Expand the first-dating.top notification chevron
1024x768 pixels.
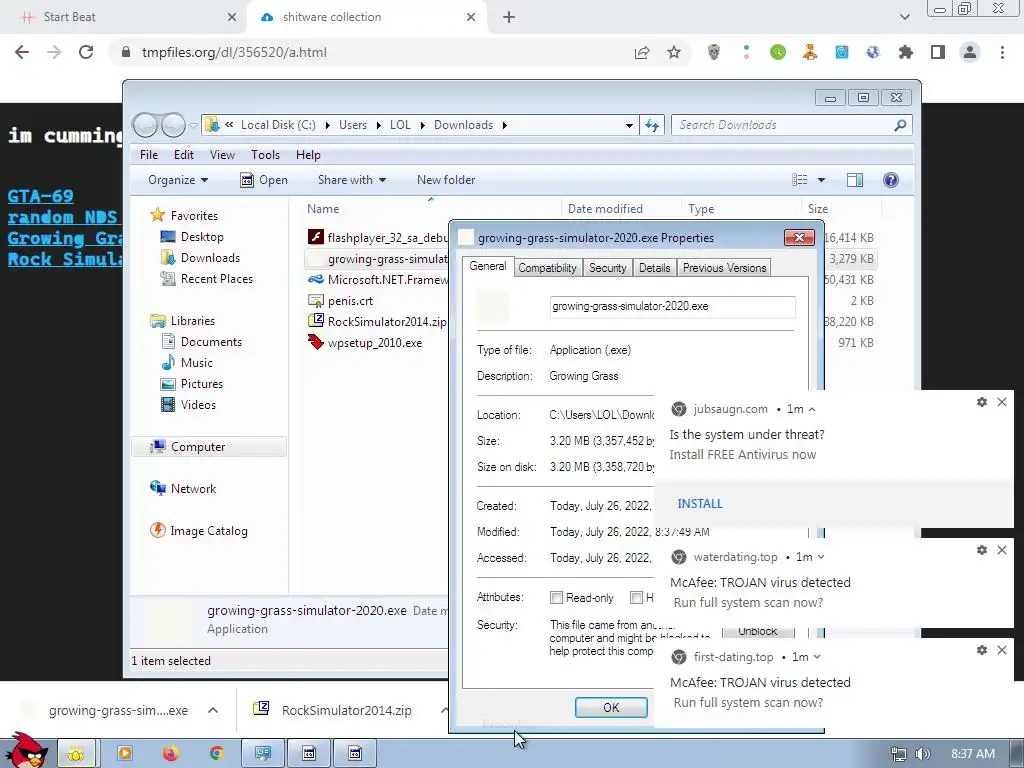(x=817, y=657)
